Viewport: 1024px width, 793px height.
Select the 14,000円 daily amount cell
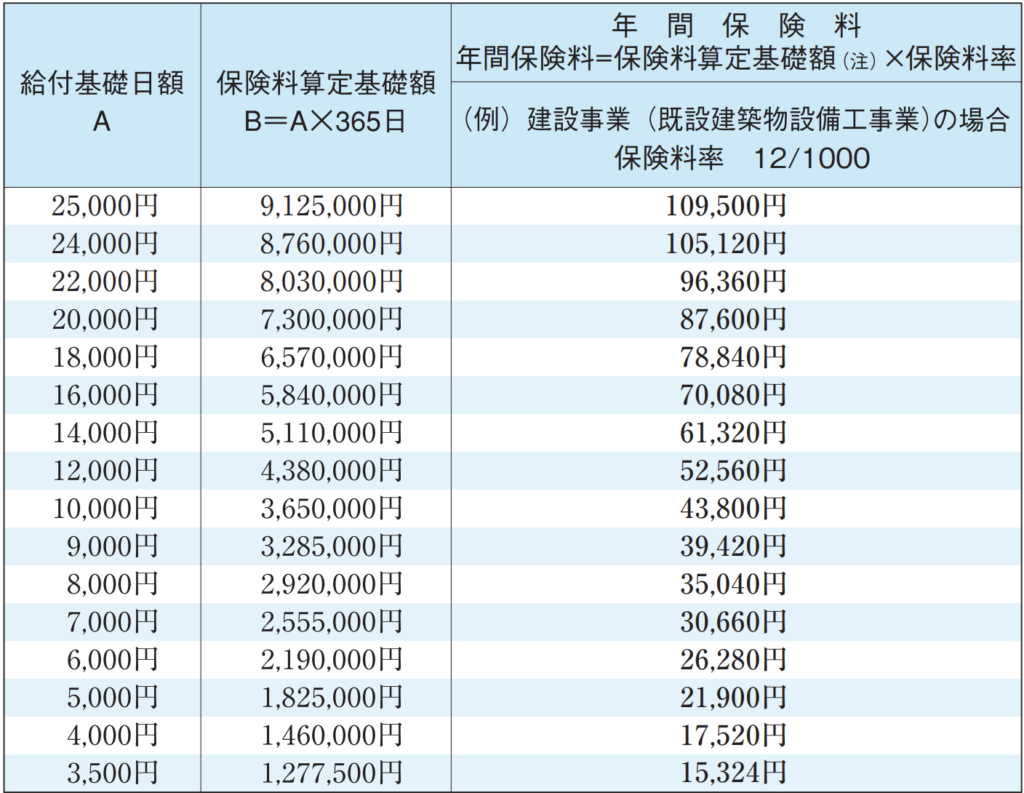105,434
